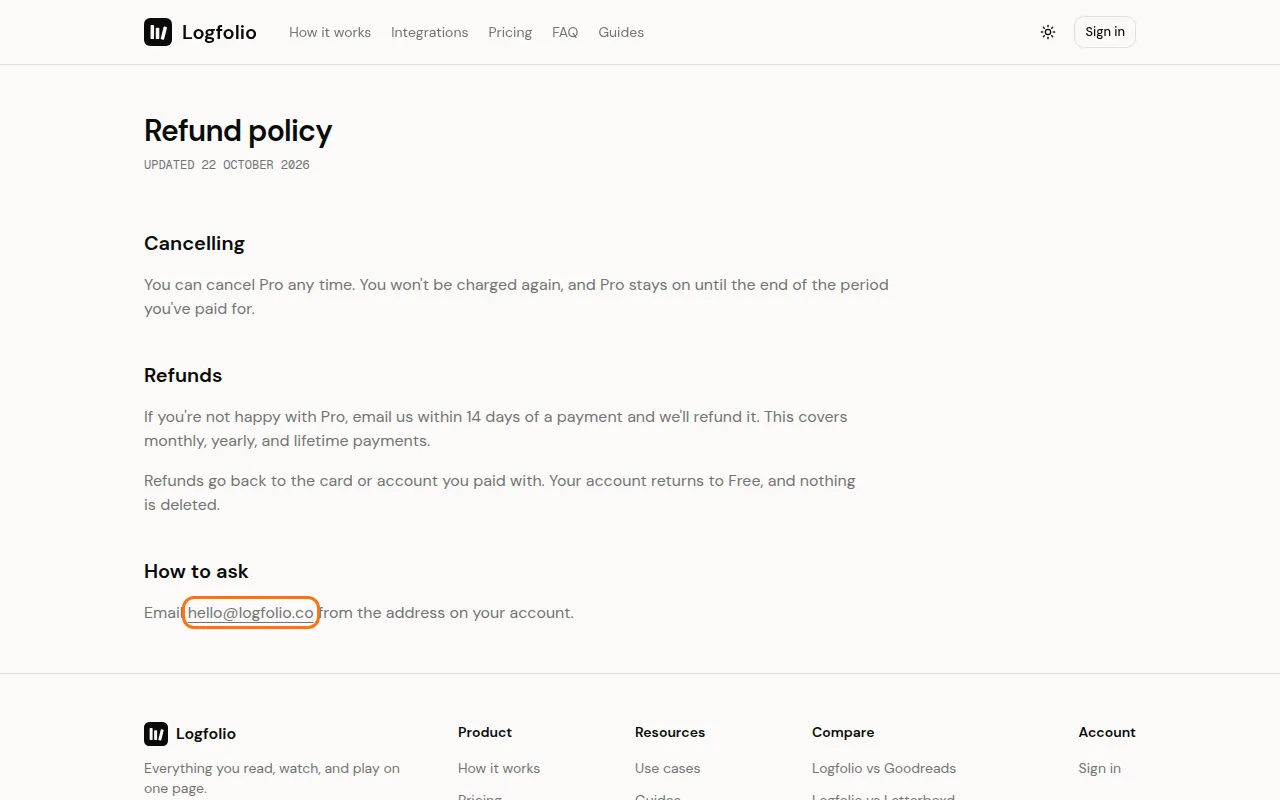Click the Sign in button in header
Image resolution: width=1280 pixels, height=800 pixels.
click(x=1105, y=32)
